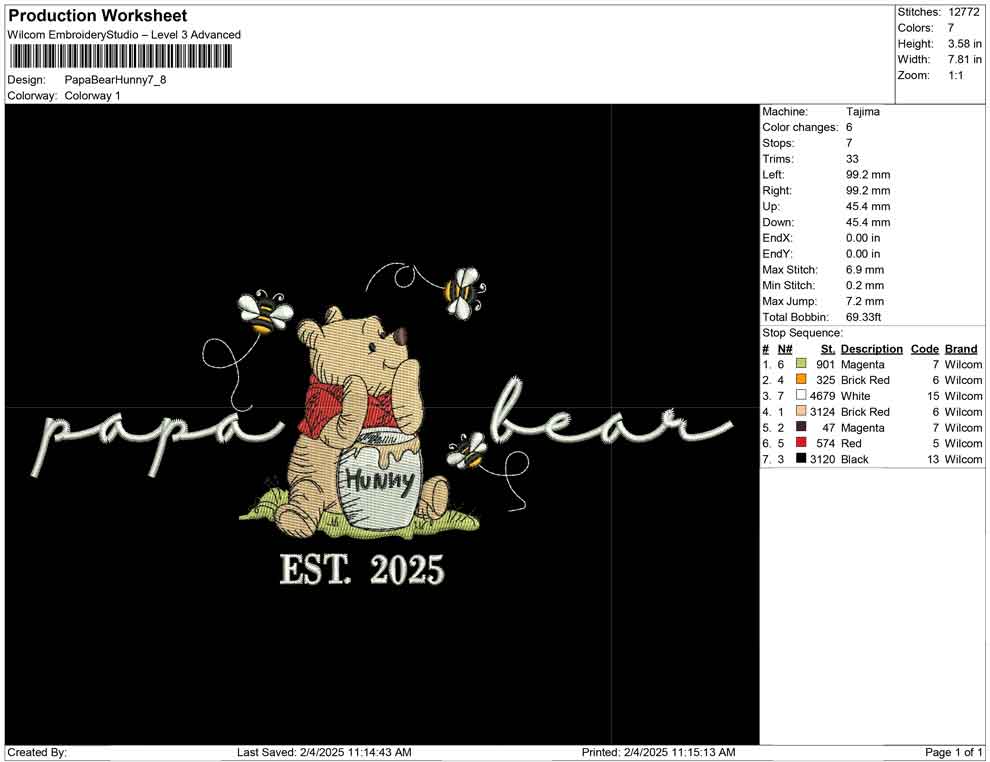Viewport: 990px width, 762px height.
Task: Click the 'Color changes:' label
Action: (x=800, y=128)
